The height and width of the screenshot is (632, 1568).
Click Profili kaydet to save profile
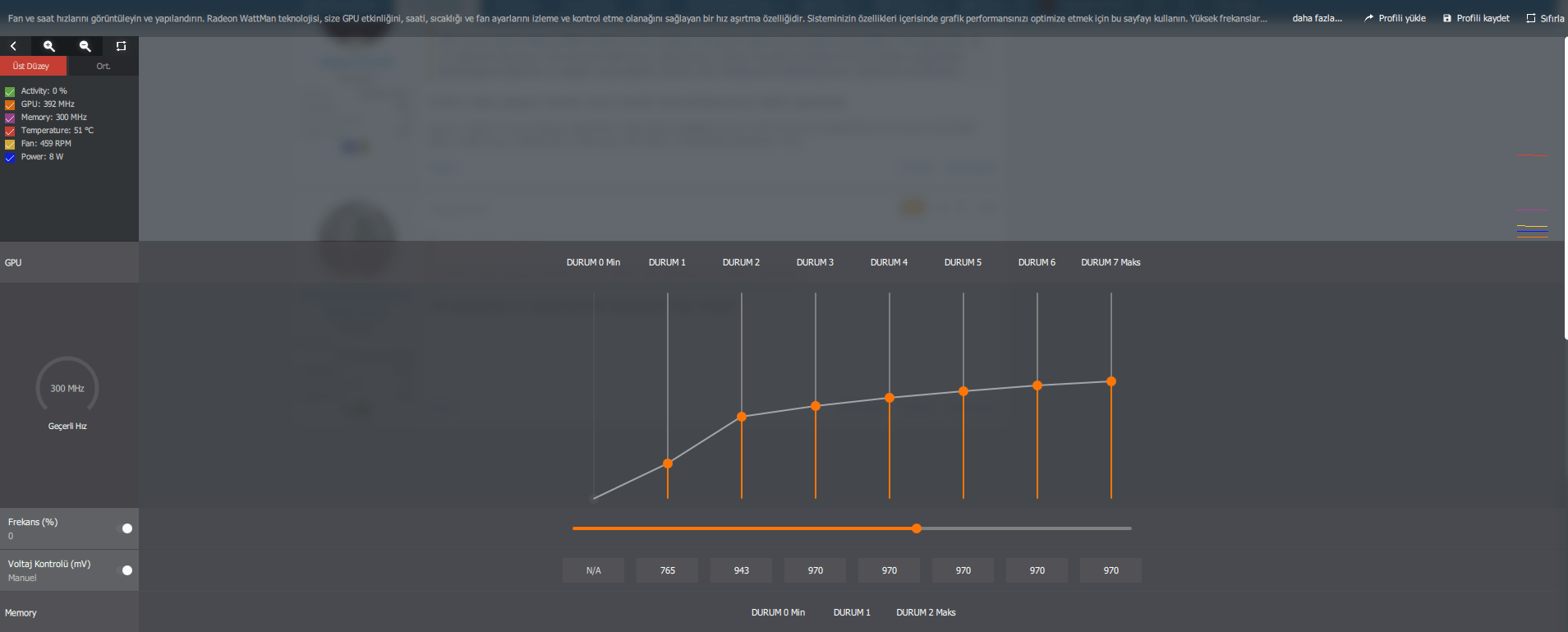click(1476, 18)
